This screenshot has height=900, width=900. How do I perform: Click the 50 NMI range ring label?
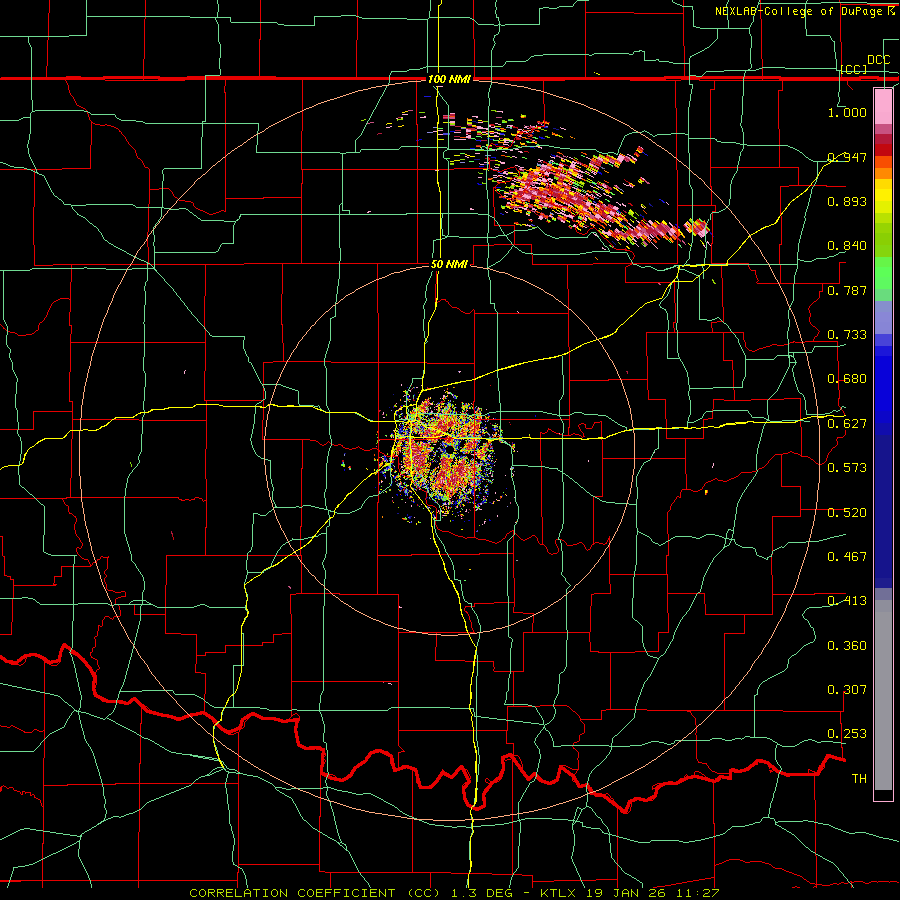pyautogui.click(x=449, y=265)
